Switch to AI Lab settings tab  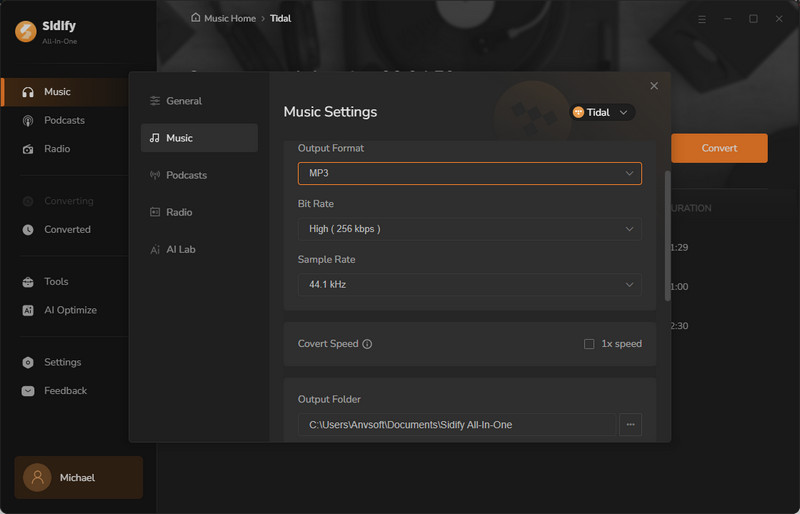pyautogui.click(x=199, y=250)
